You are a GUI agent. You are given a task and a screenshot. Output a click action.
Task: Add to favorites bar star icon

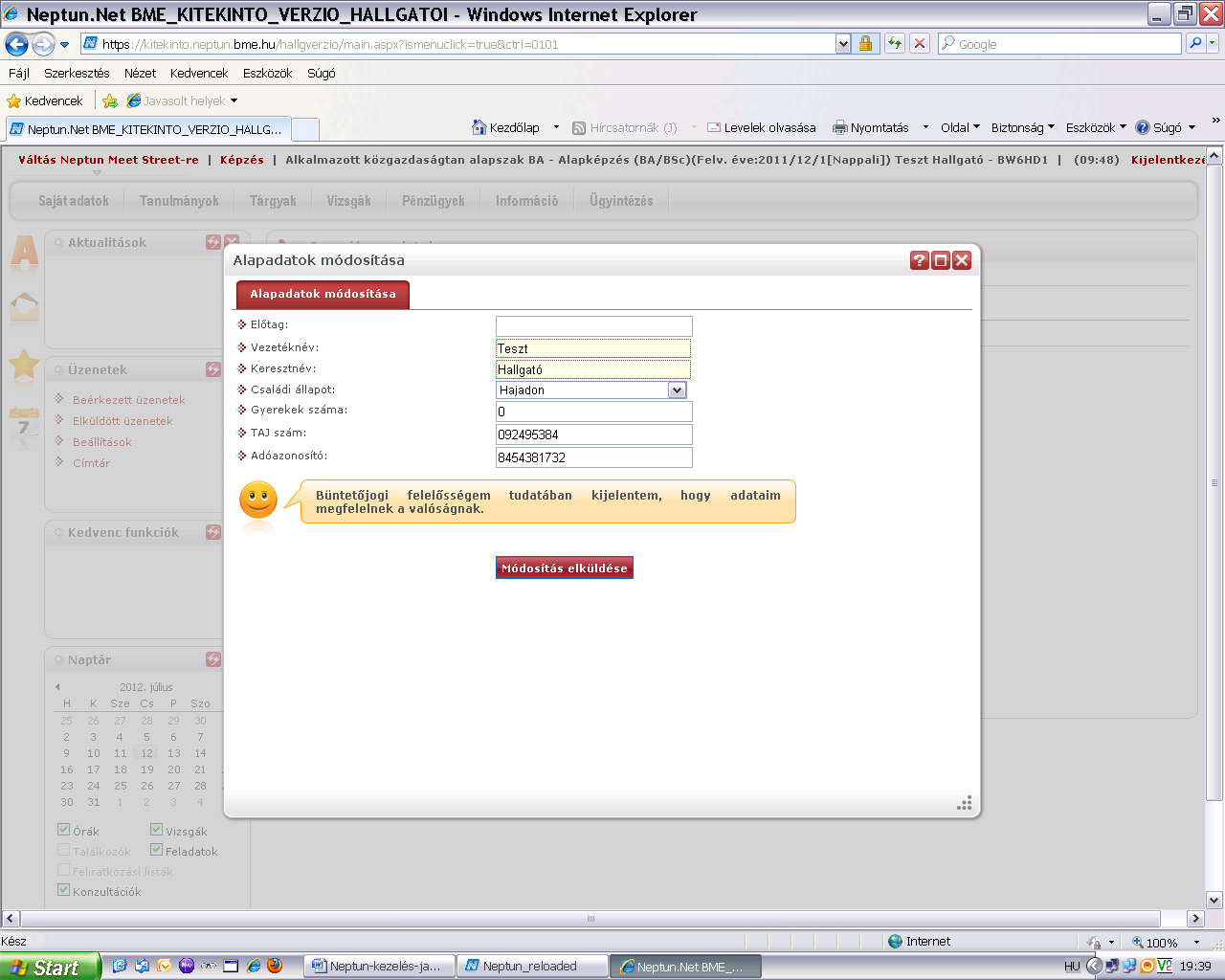click(x=110, y=100)
